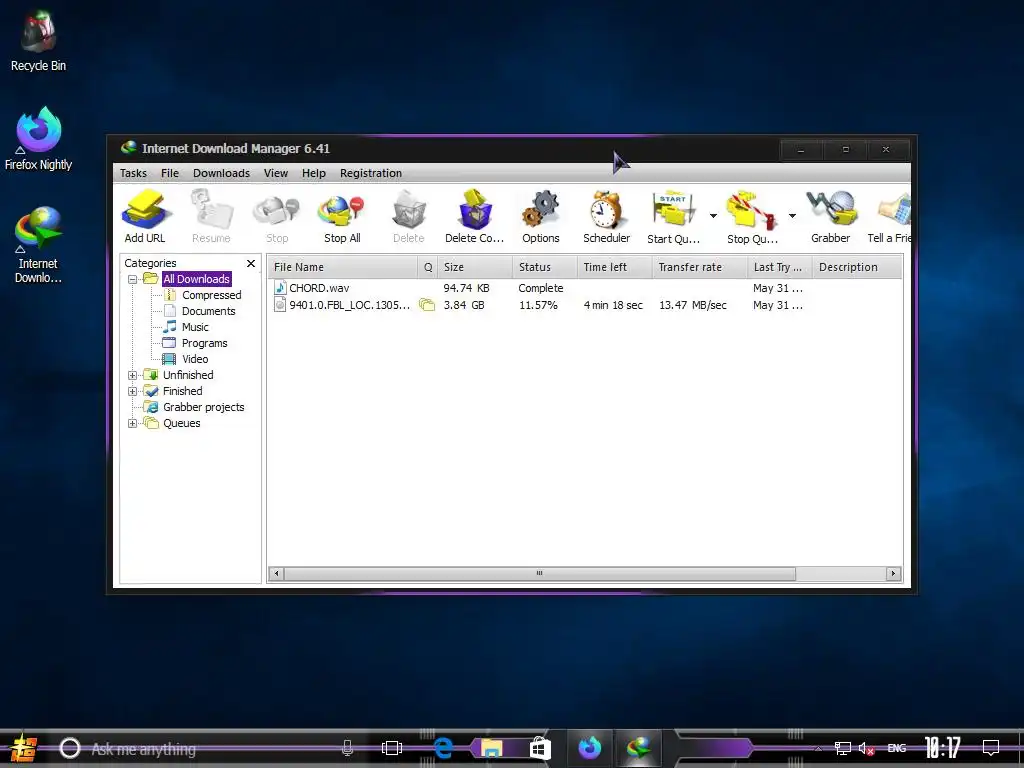Open Internet Download Manager desktop shortcut
This screenshot has width=1024, height=768.
[38, 245]
